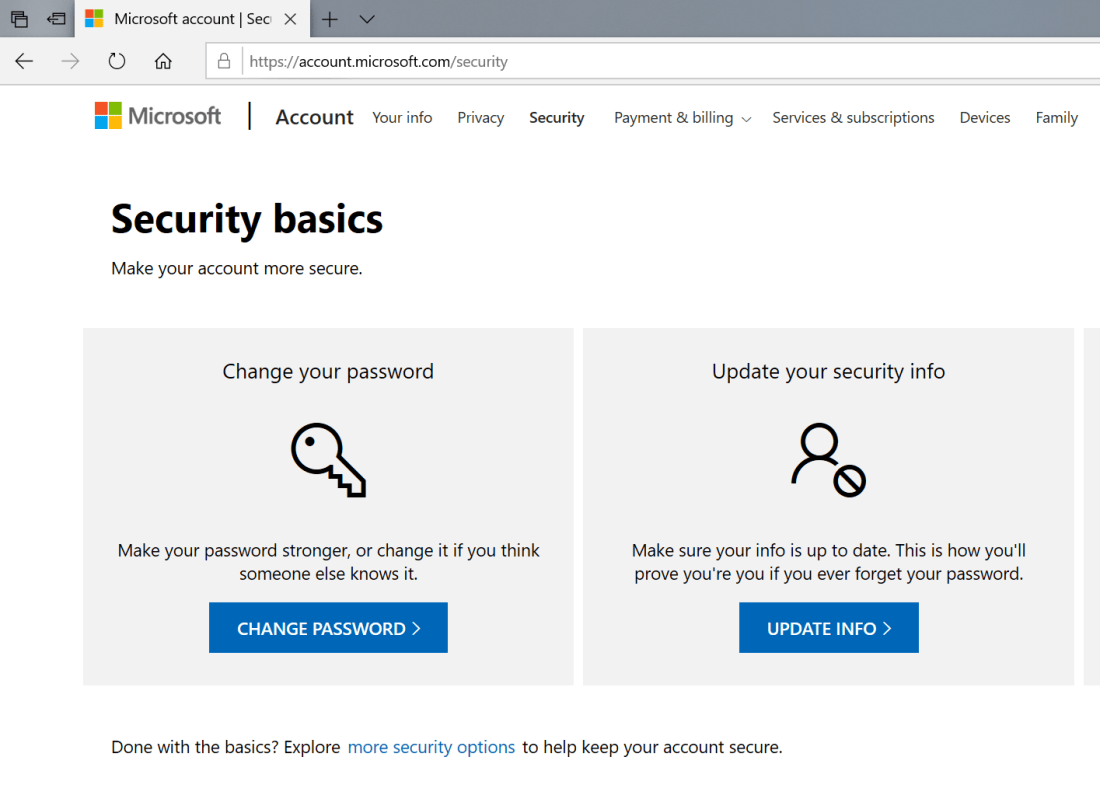Go to the browser home page icon

click(163, 61)
